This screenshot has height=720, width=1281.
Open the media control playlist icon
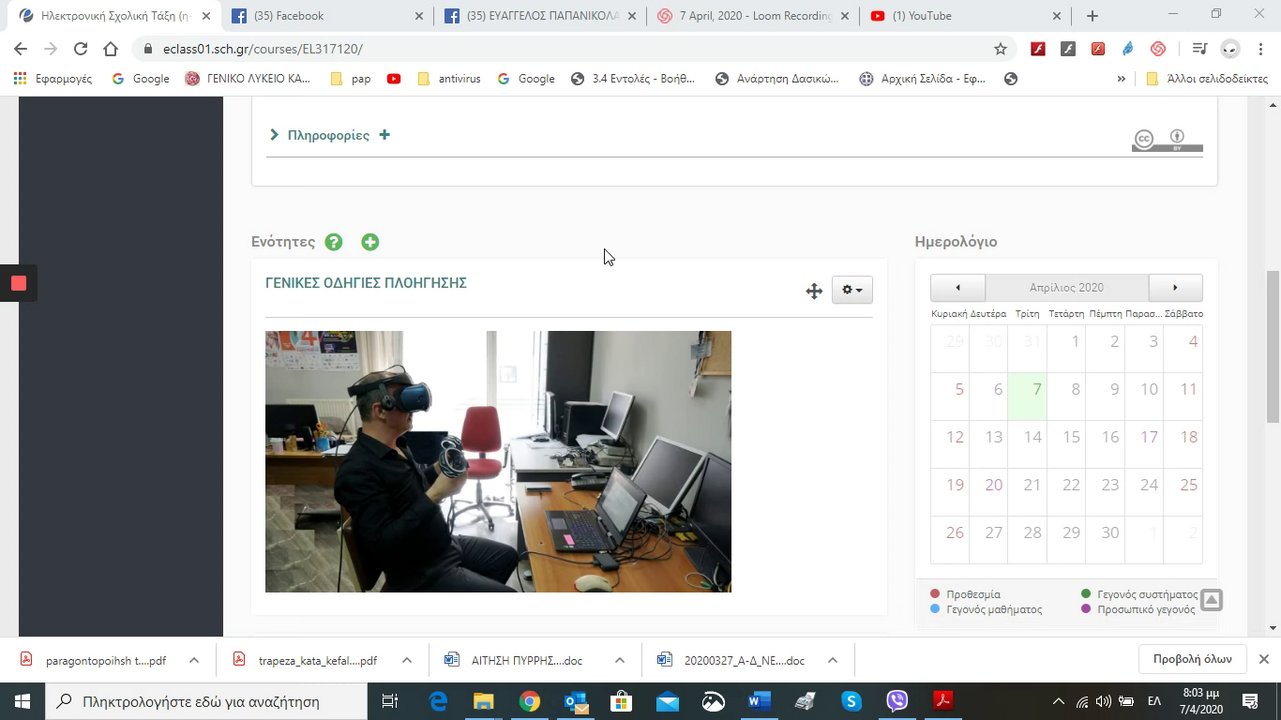tap(1200, 49)
